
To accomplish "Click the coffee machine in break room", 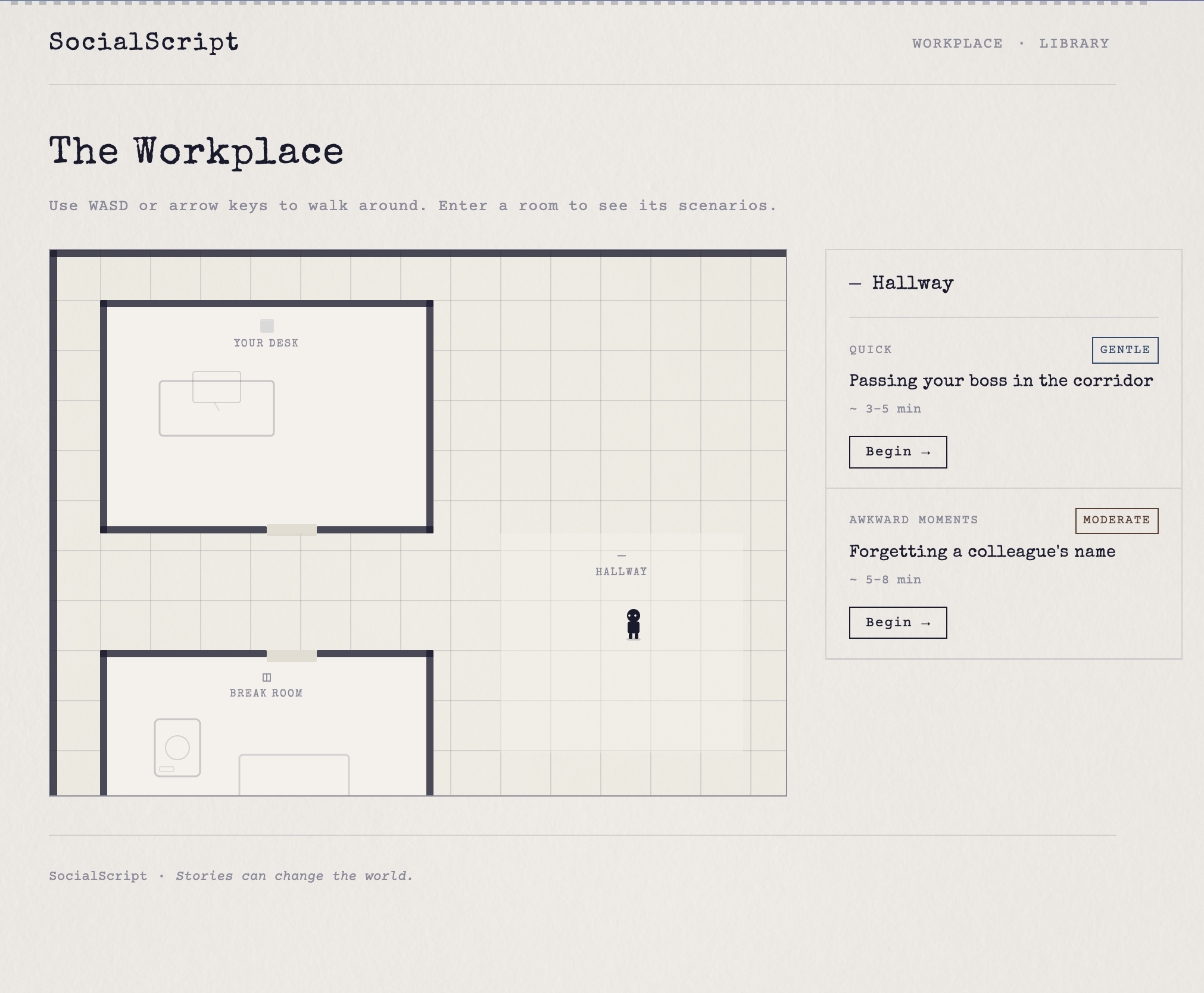I will pos(177,748).
